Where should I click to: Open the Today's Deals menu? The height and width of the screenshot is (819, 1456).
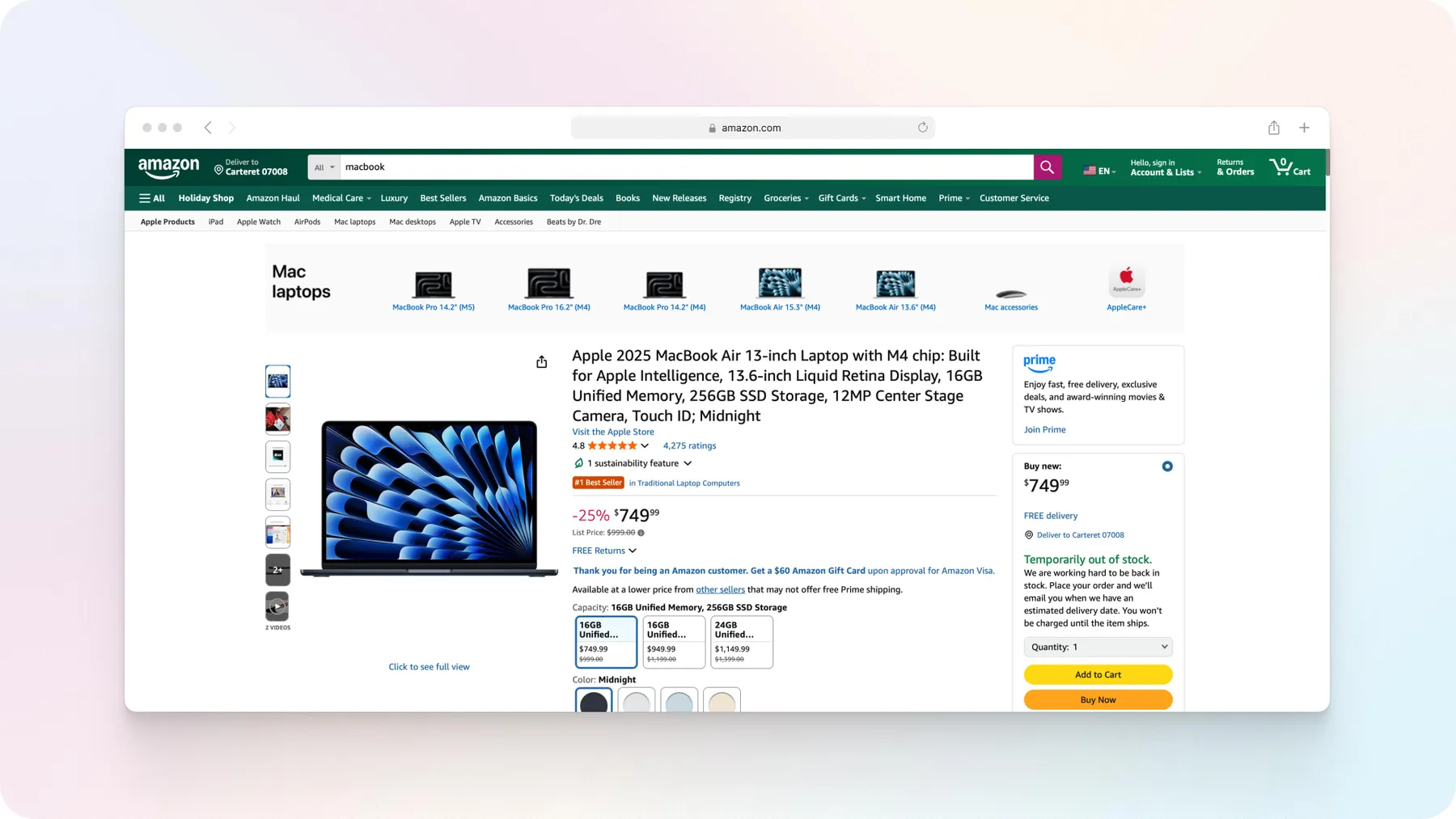pyautogui.click(x=576, y=198)
